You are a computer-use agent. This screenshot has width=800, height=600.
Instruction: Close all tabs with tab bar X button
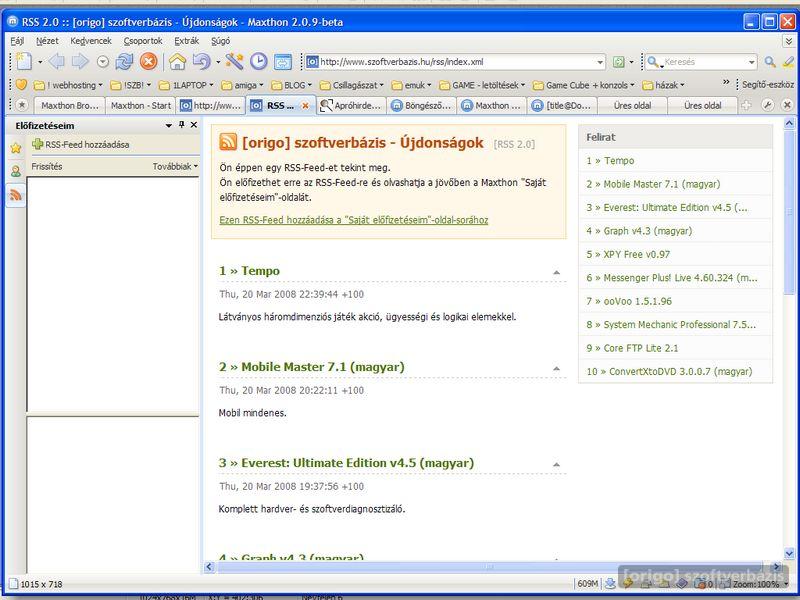[787, 106]
